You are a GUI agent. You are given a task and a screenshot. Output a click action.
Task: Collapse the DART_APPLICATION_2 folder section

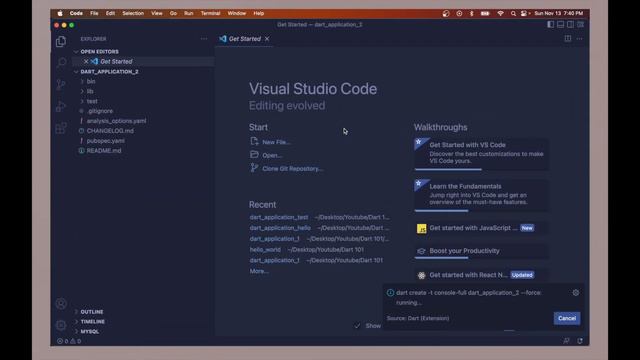click(x=76, y=72)
